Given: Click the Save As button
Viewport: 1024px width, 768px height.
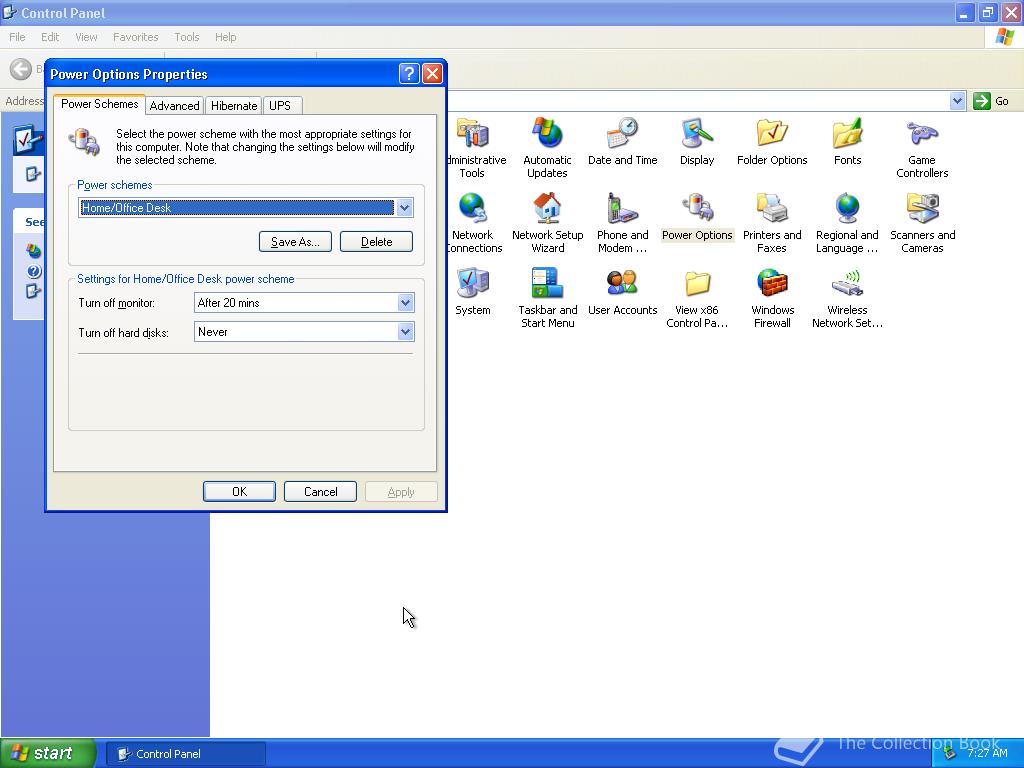Looking at the screenshot, I should 295,242.
